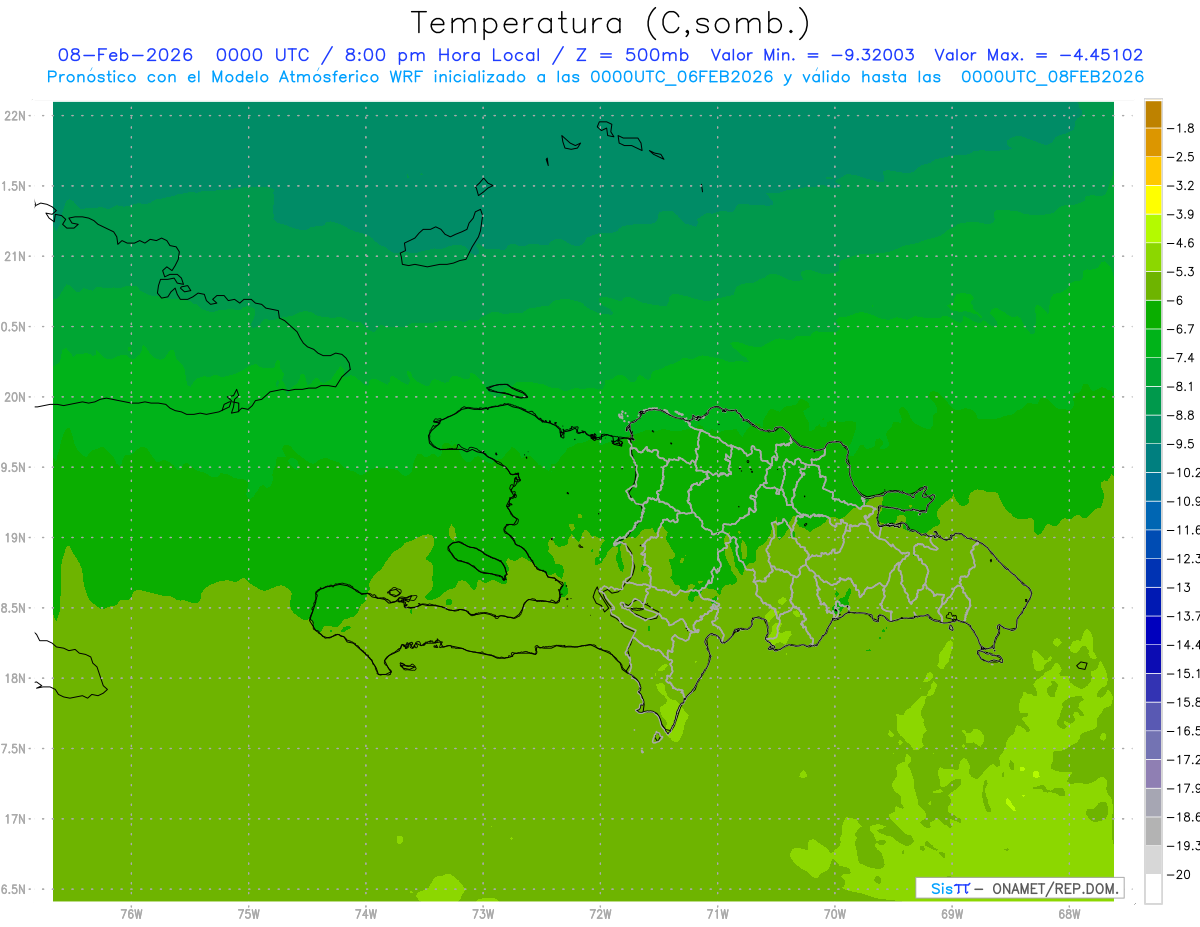1200x927 pixels.
Task: Click the '0000UTC_06FEB2026' initialization time
Action: click(x=683, y=77)
